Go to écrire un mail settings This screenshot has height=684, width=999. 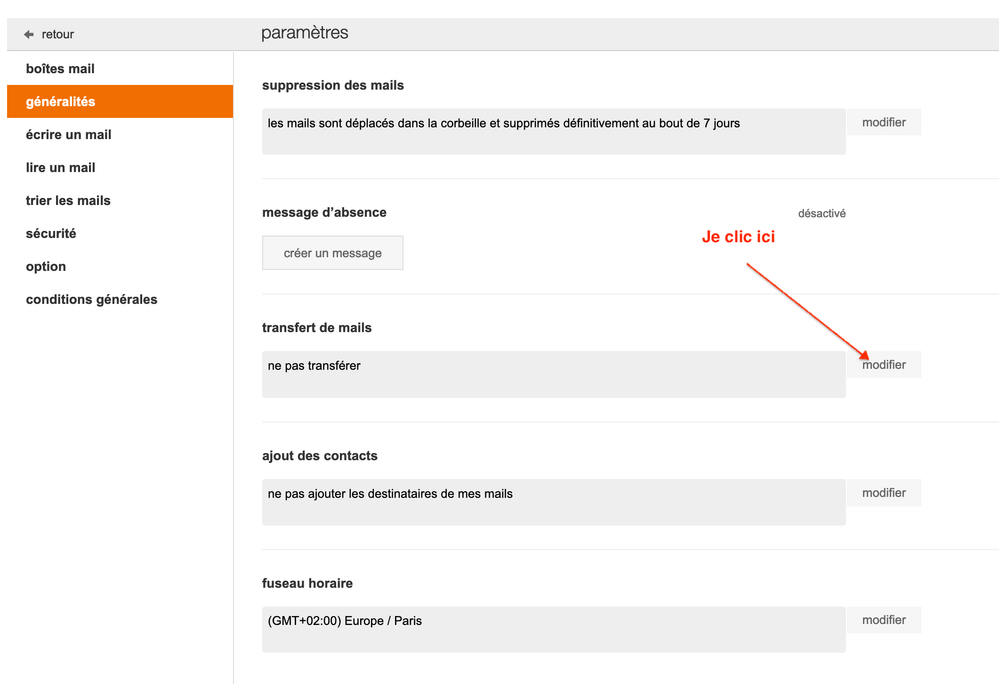click(x=69, y=135)
